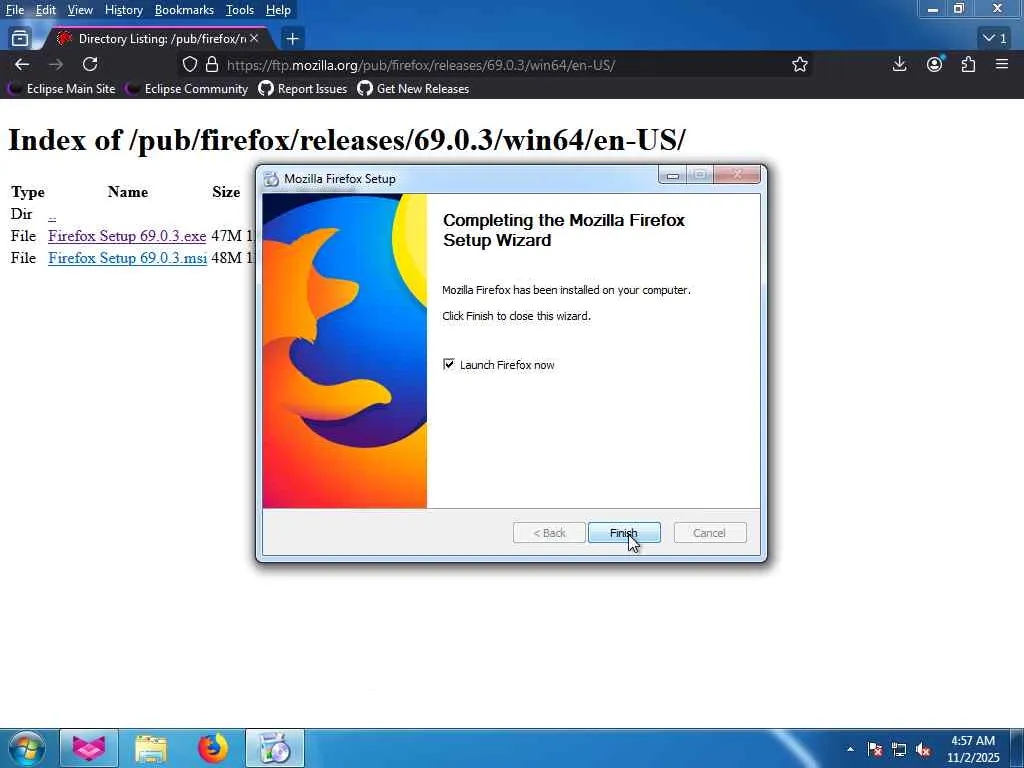Uncheck Launch Firefox now checkbox
The width and height of the screenshot is (1024, 768).
449,364
